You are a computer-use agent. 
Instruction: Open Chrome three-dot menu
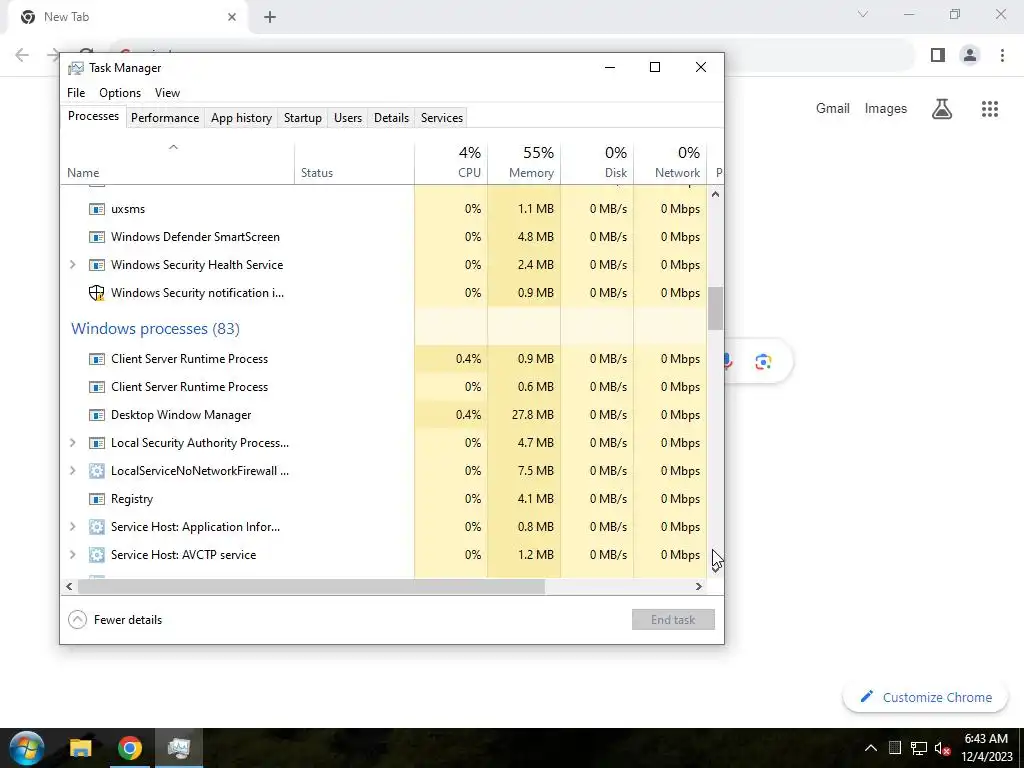[x=1002, y=56]
